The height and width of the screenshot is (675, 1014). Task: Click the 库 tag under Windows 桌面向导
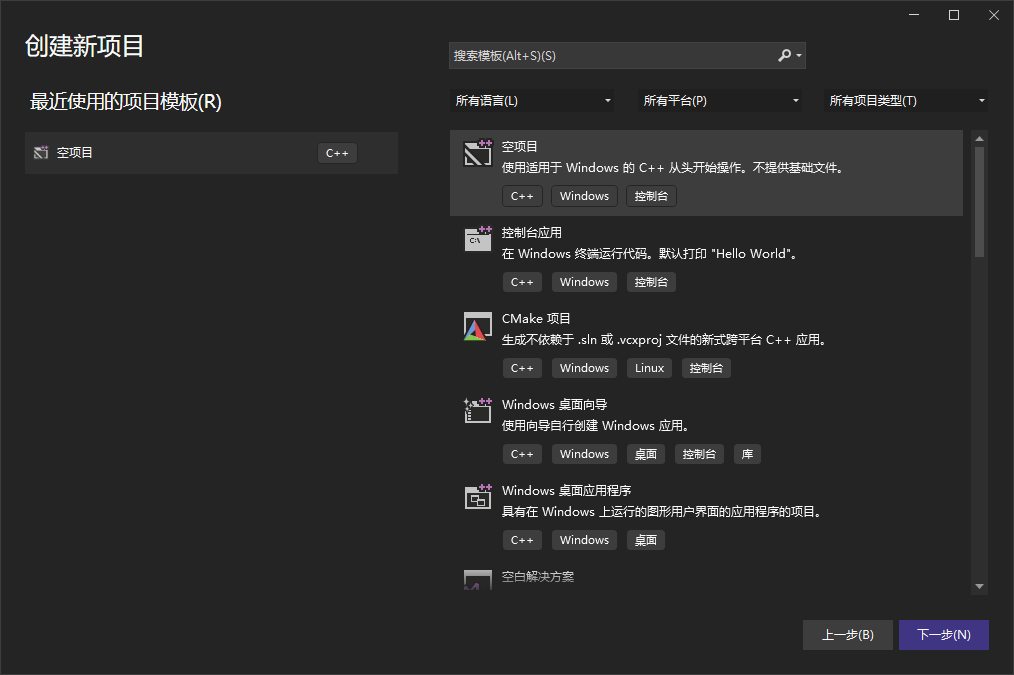[x=747, y=454]
